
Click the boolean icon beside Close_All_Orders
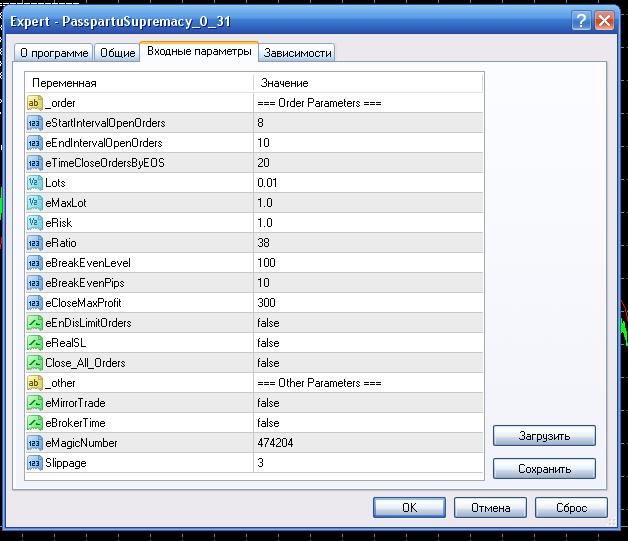click(35, 363)
